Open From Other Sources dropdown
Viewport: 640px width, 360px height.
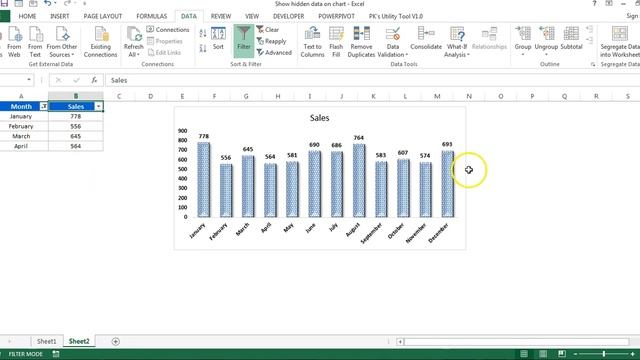click(x=62, y=42)
